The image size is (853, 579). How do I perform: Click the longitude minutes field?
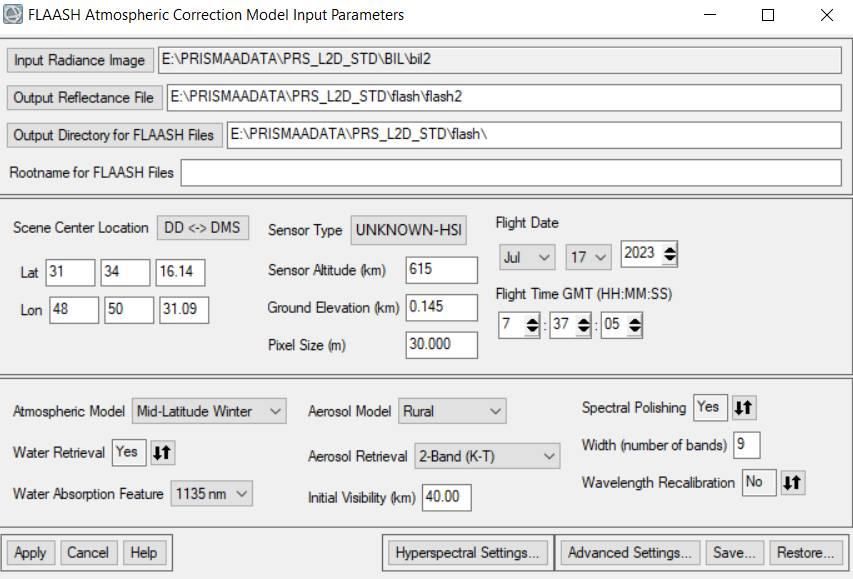click(129, 310)
